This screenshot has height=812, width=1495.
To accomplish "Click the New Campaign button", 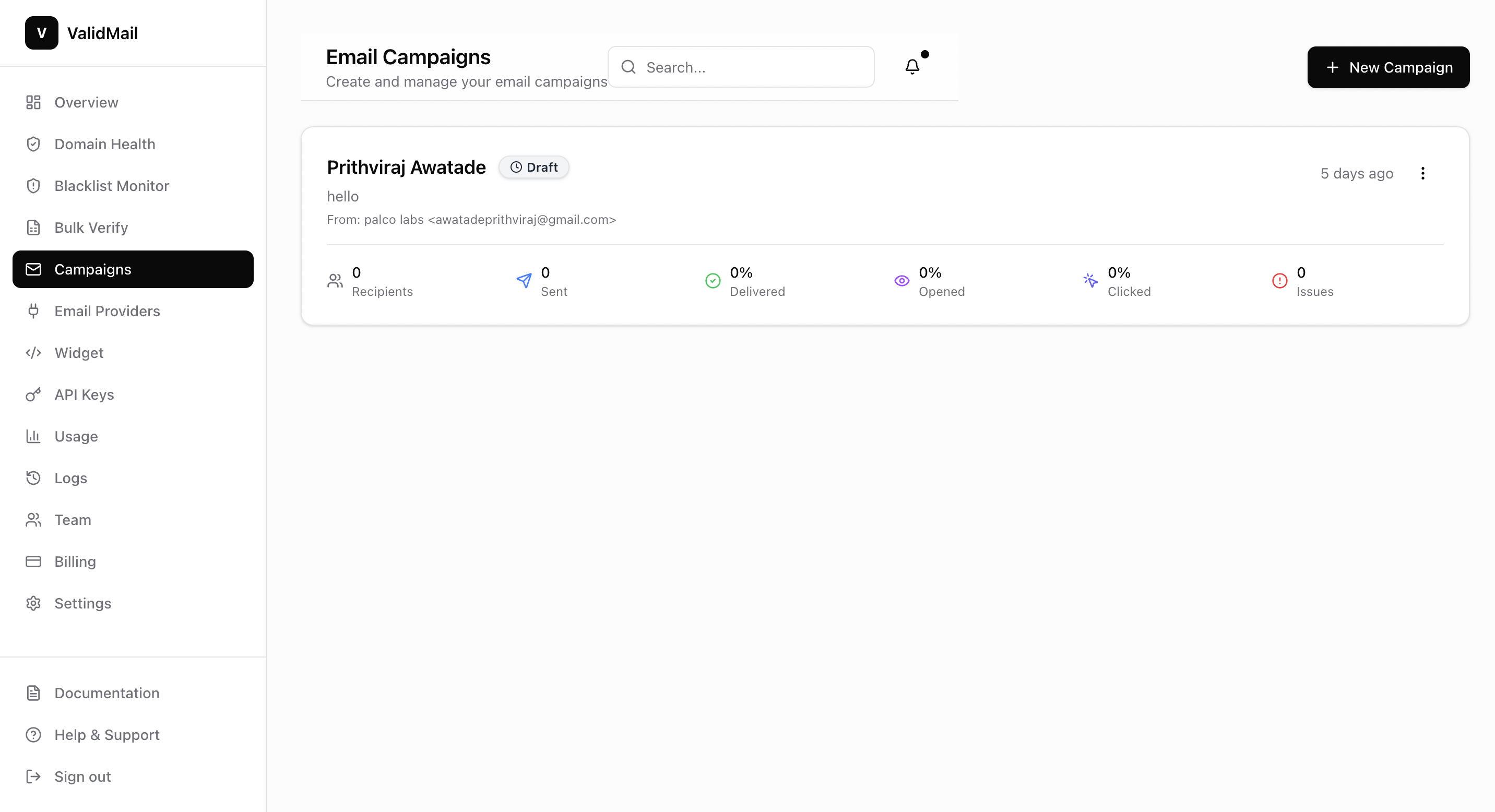I will tap(1388, 67).
